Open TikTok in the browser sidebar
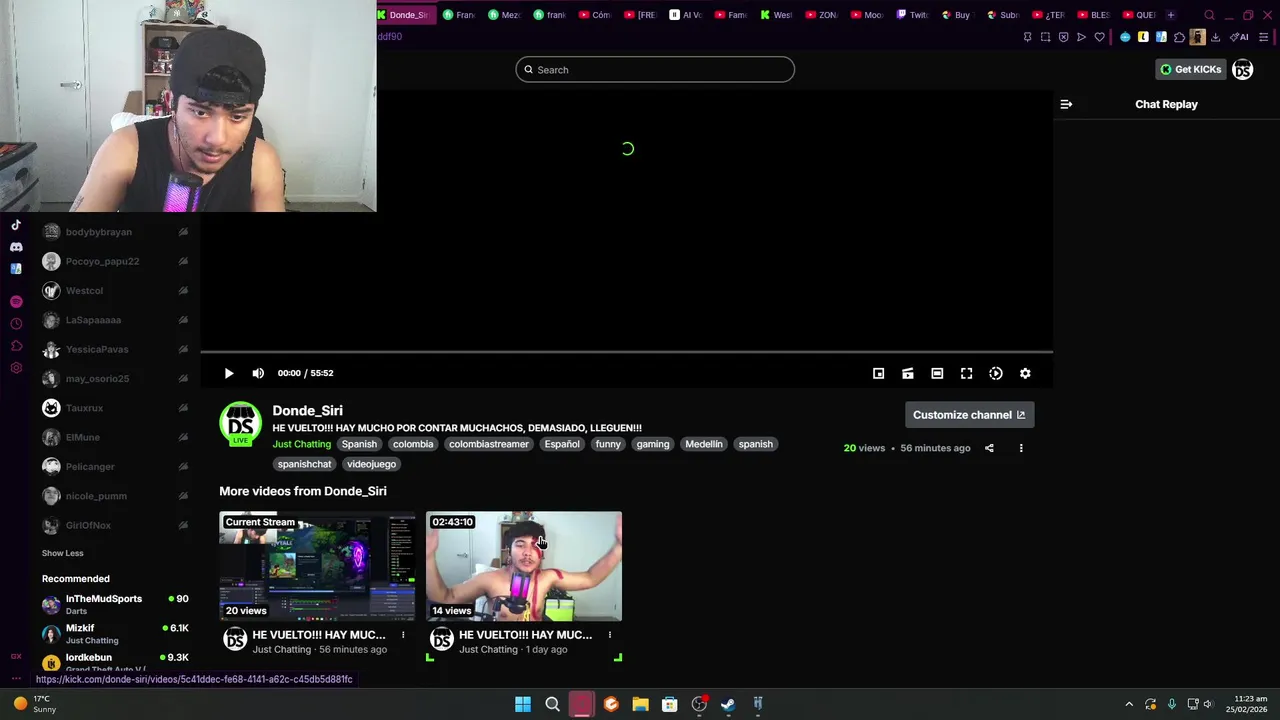1280x720 pixels. [16, 225]
